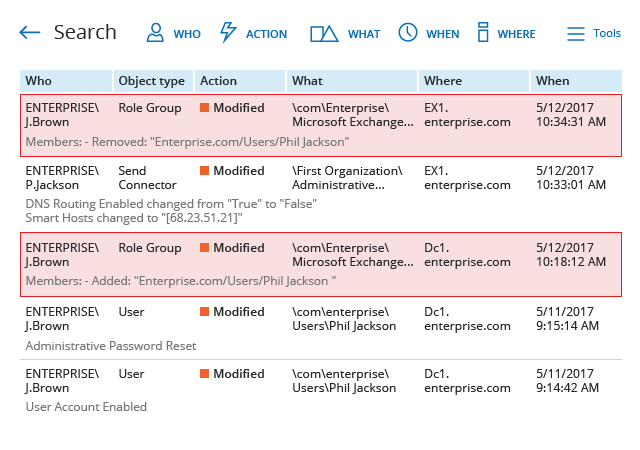Click the orange marker in Send Connector row
The image size is (640, 450).
coord(204,171)
